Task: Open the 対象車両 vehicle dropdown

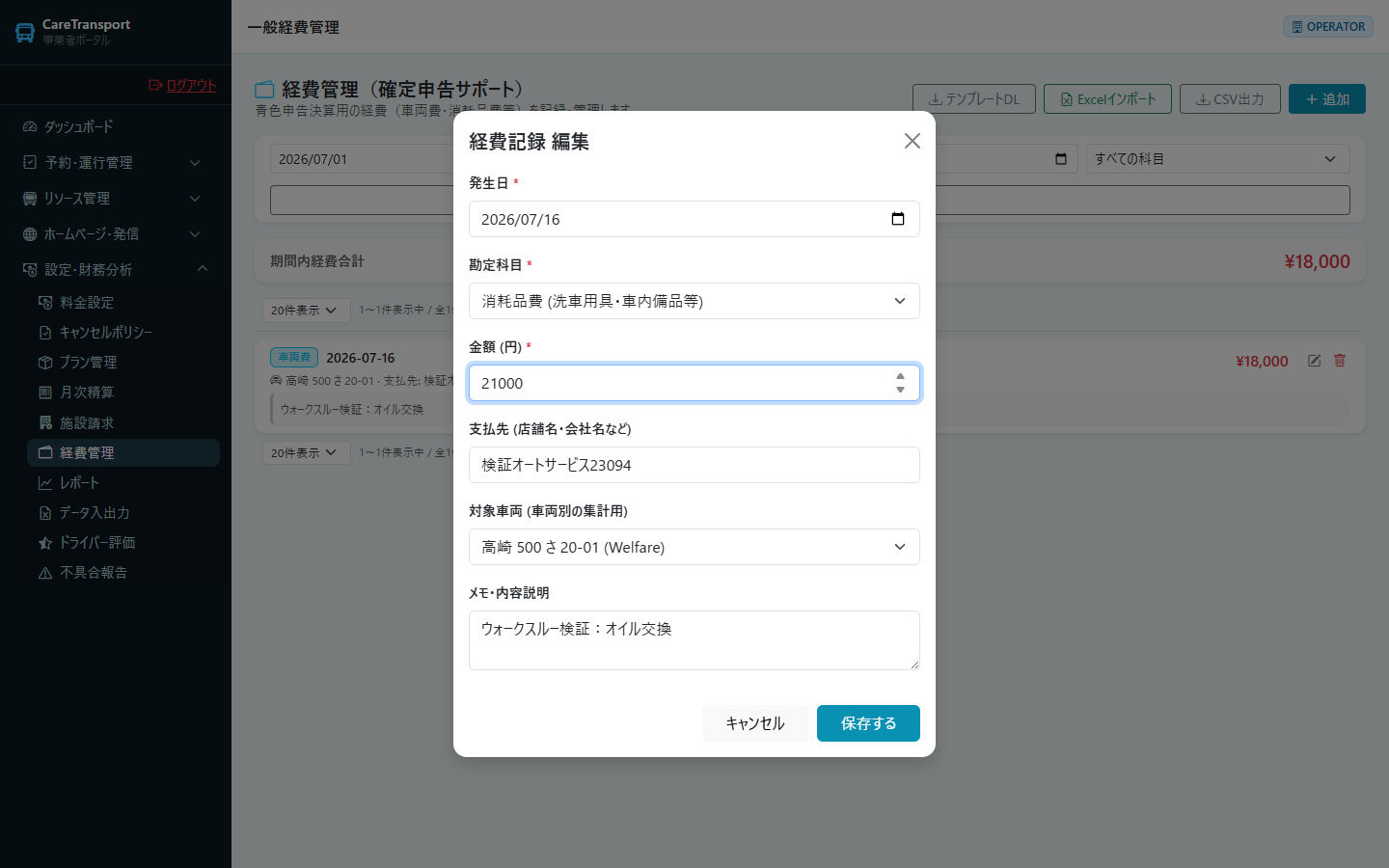Action: coord(694,547)
